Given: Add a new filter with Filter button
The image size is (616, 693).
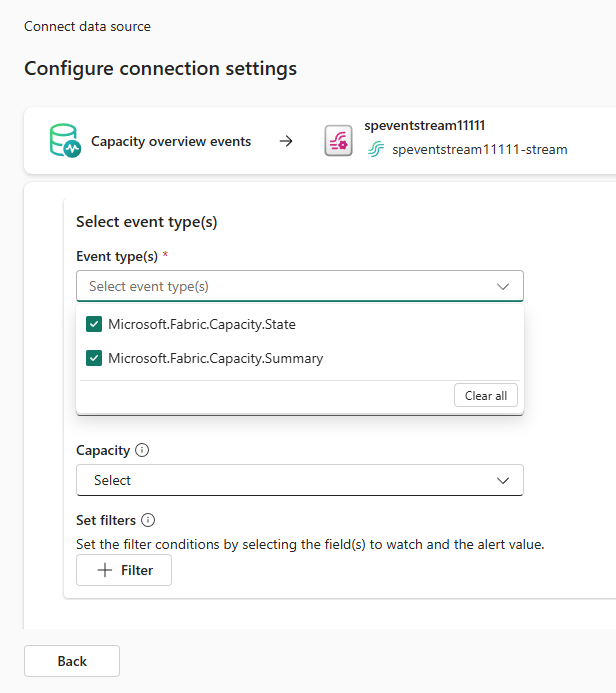Looking at the screenshot, I should (124, 570).
